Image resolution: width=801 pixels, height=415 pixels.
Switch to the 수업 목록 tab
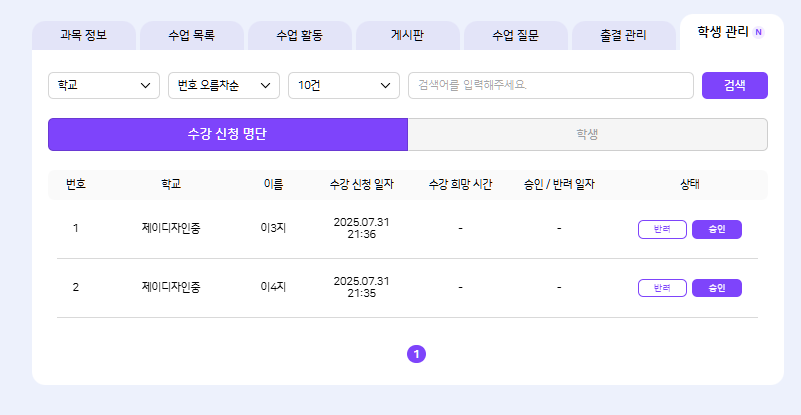pyautogui.click(x=191, y=36)
